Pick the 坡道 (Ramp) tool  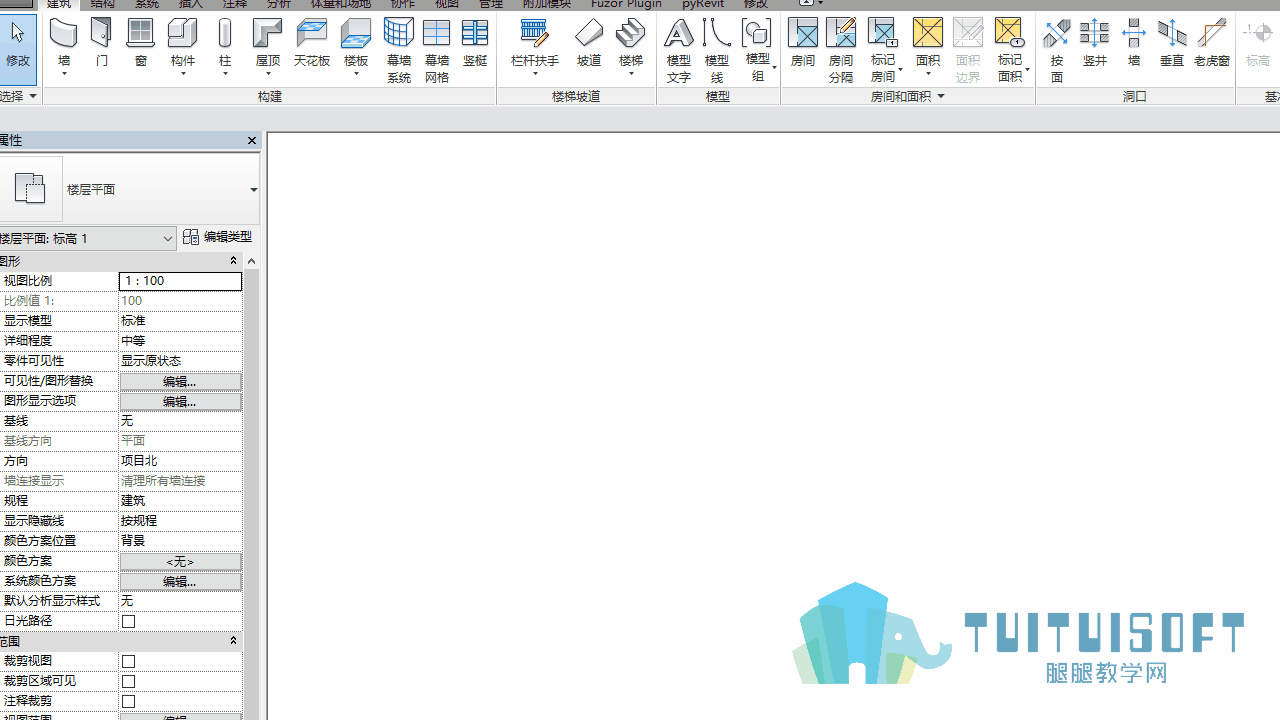tap(589, 44)
